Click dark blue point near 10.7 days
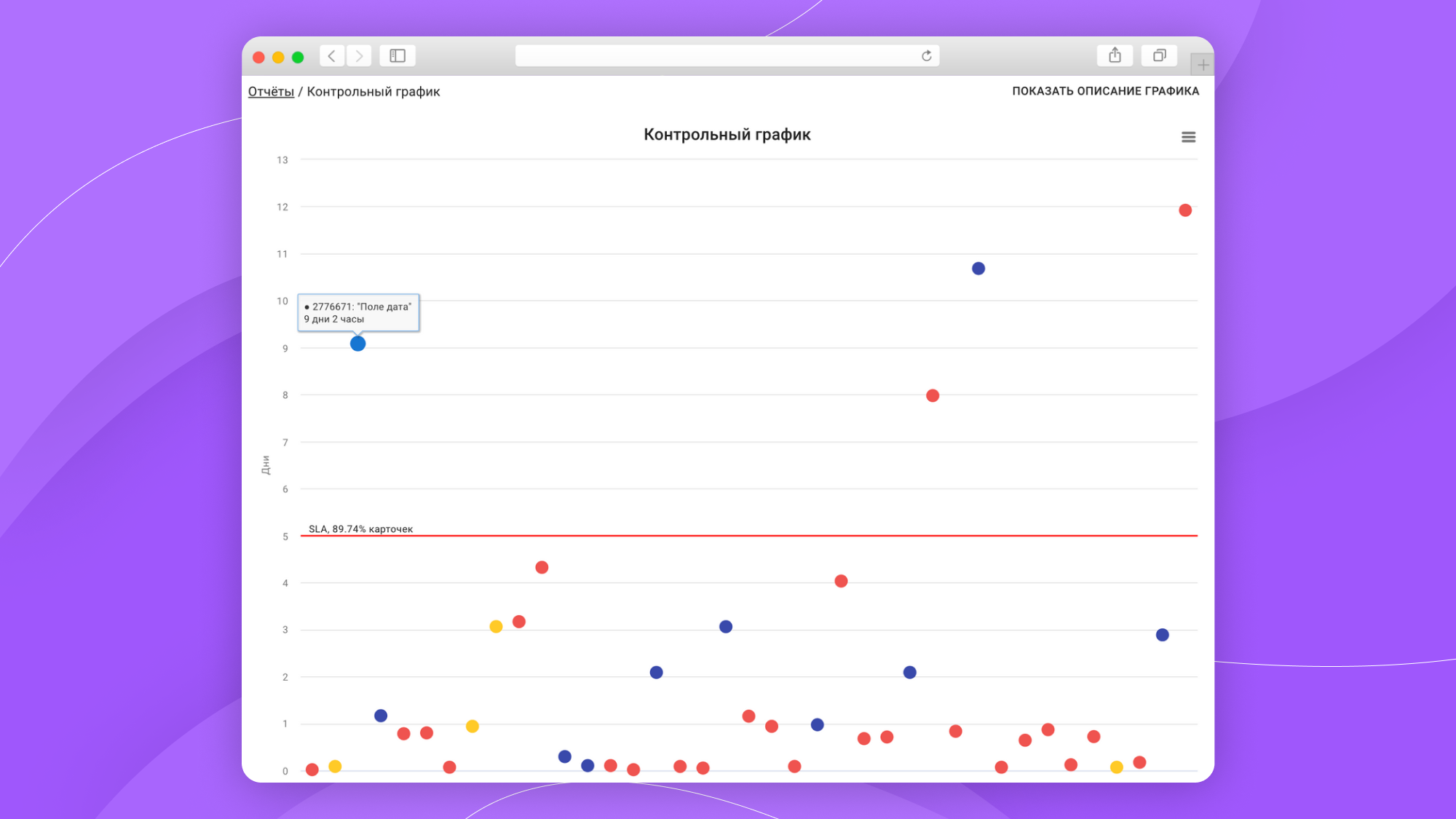This screenshot has height=819, width=1456. [978, 269]
